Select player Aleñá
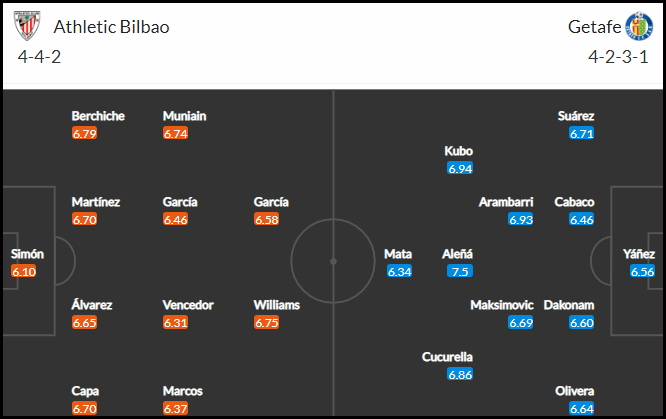The width and height of the screenshot is (666, 419). [x=457, y=254]
